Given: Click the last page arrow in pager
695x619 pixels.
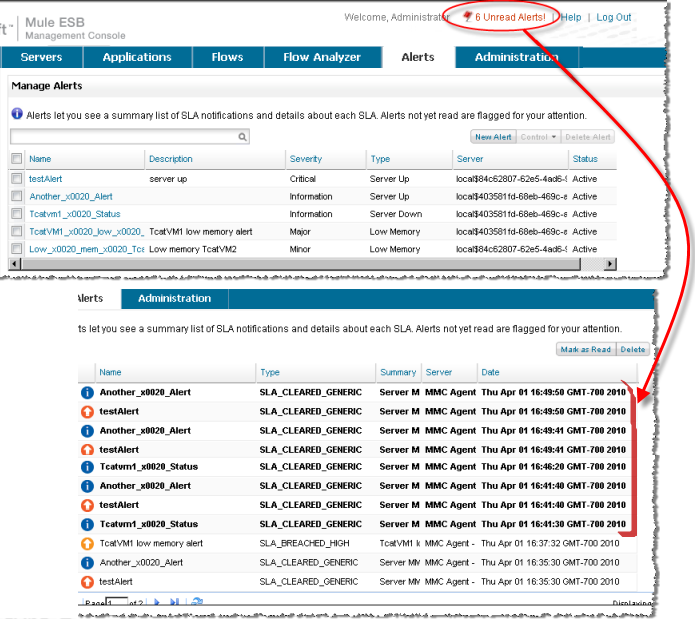Looking at the screenshot, I should (x=174, y=602).
